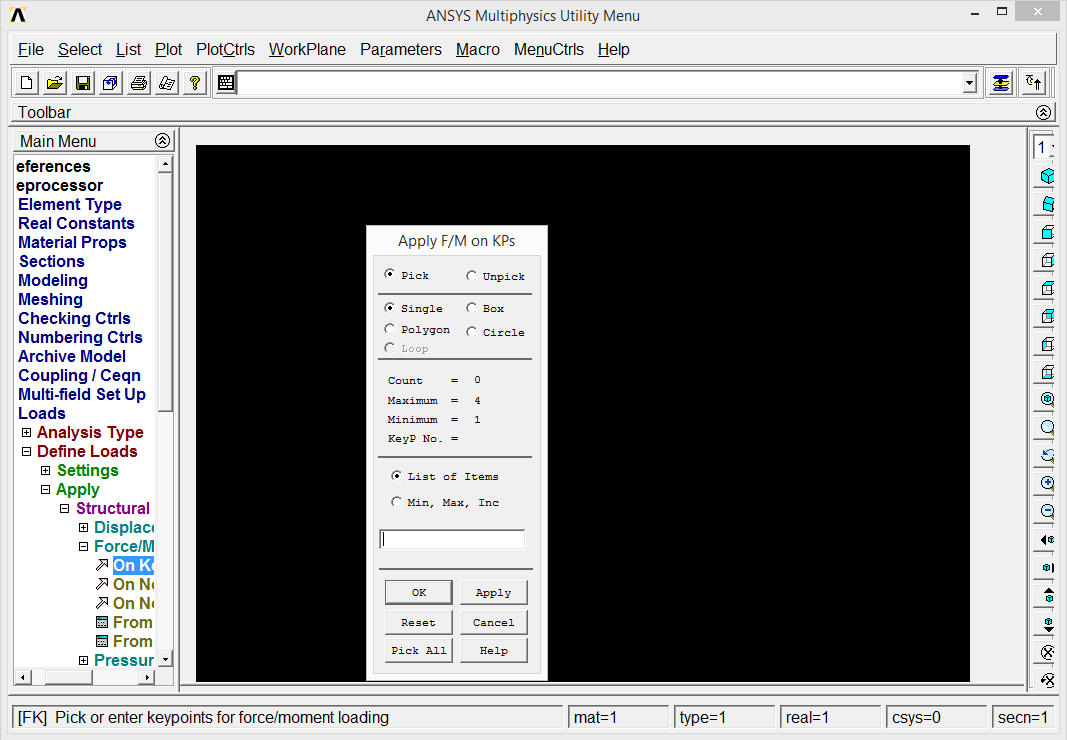Click the Fit View magnifier icon
This screenshot has width=1067, height=740.
1047,399
